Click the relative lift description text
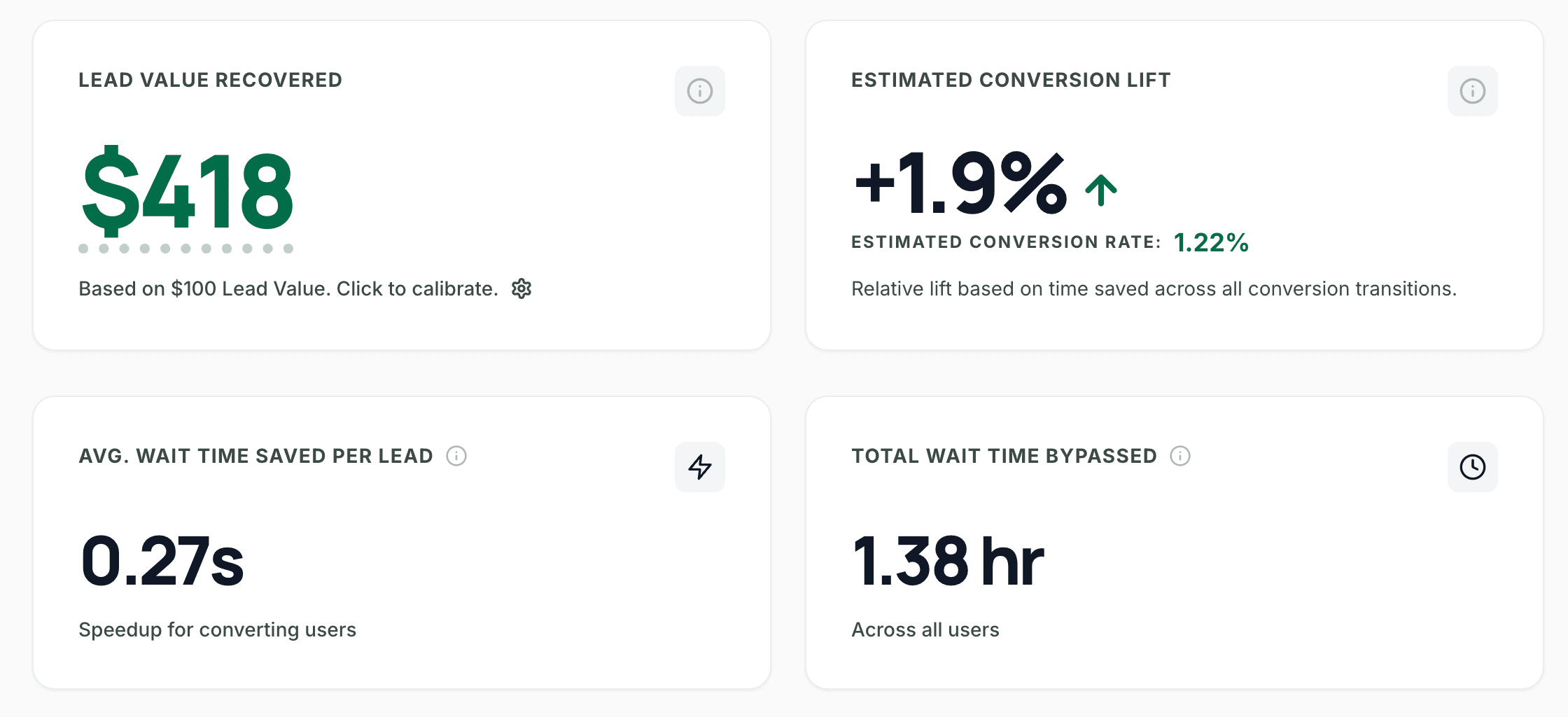1568x717 pixels. (1155, 288)
